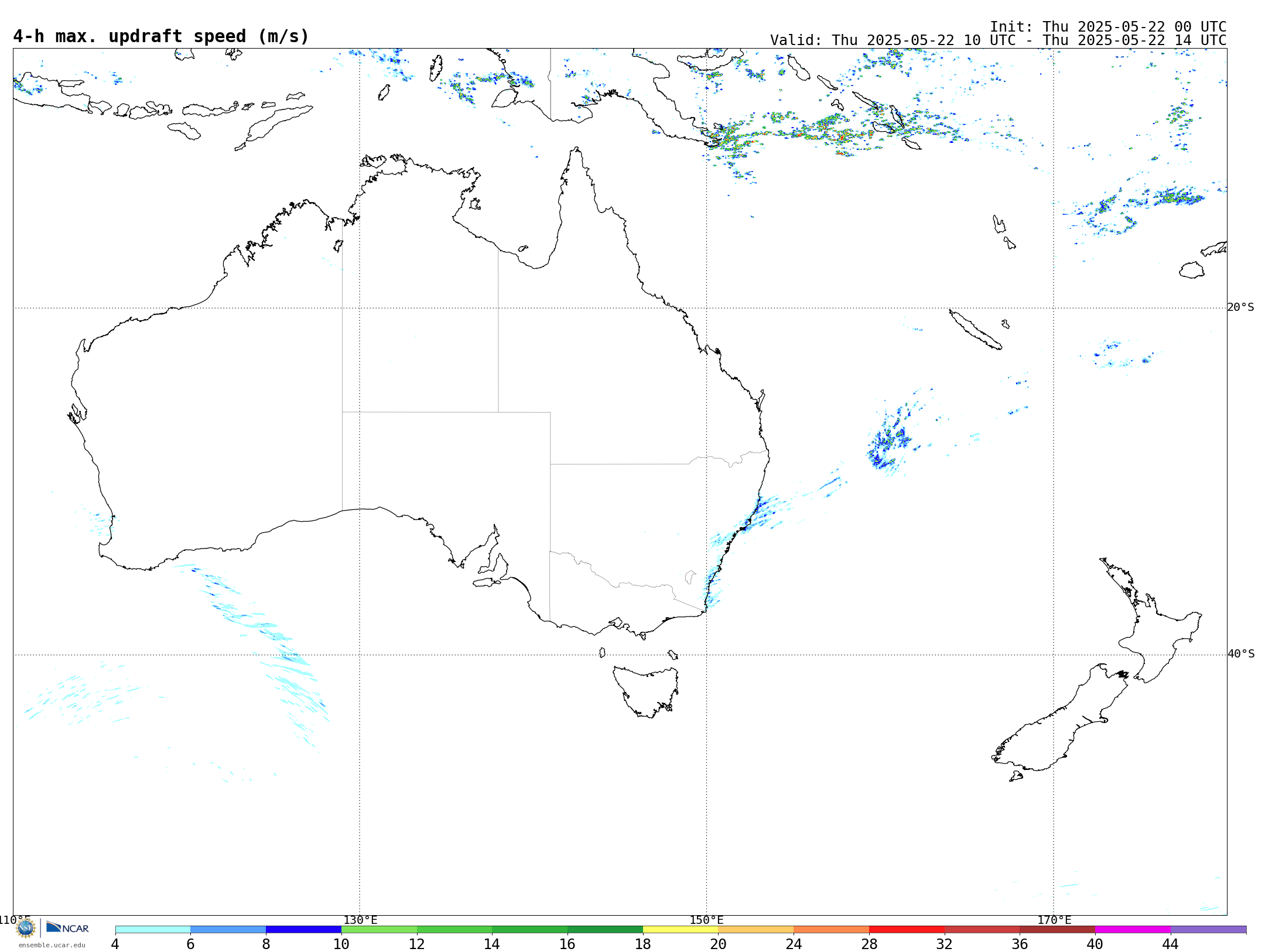Select the yellow 18–20 m/s swatch
This screenshot has width=1265, height=952.
pyautogui.click(x=681, y=930)
